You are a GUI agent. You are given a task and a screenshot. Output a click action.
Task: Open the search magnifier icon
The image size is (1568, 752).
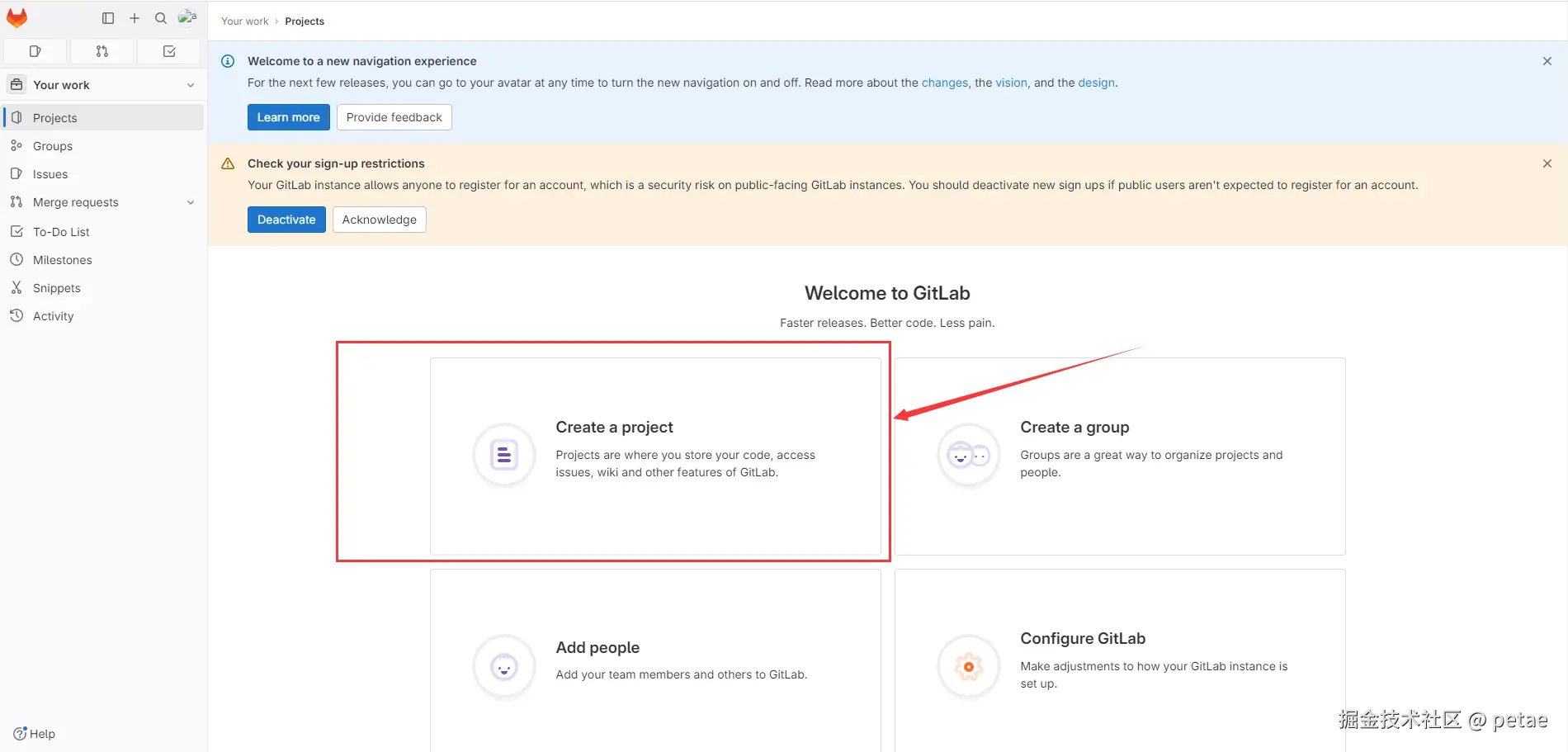[x=161, y=18]
